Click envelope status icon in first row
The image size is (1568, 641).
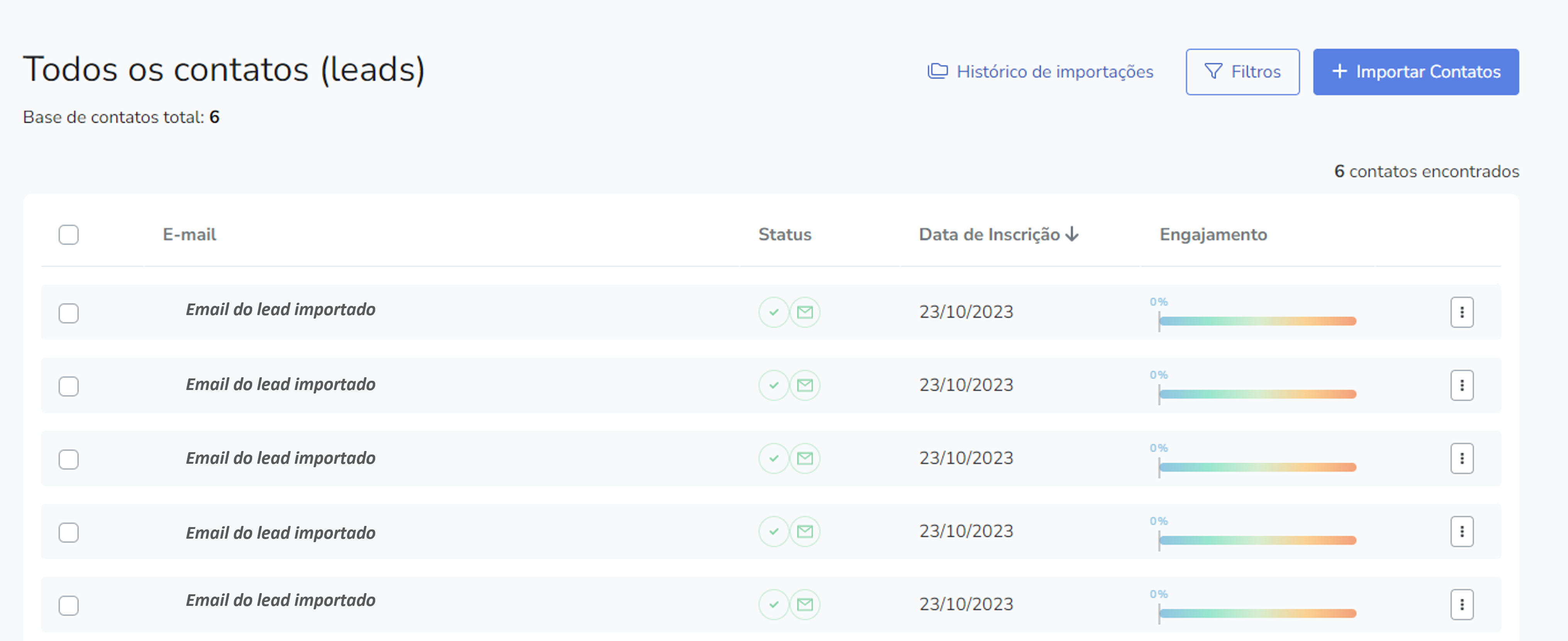(805, 312)
